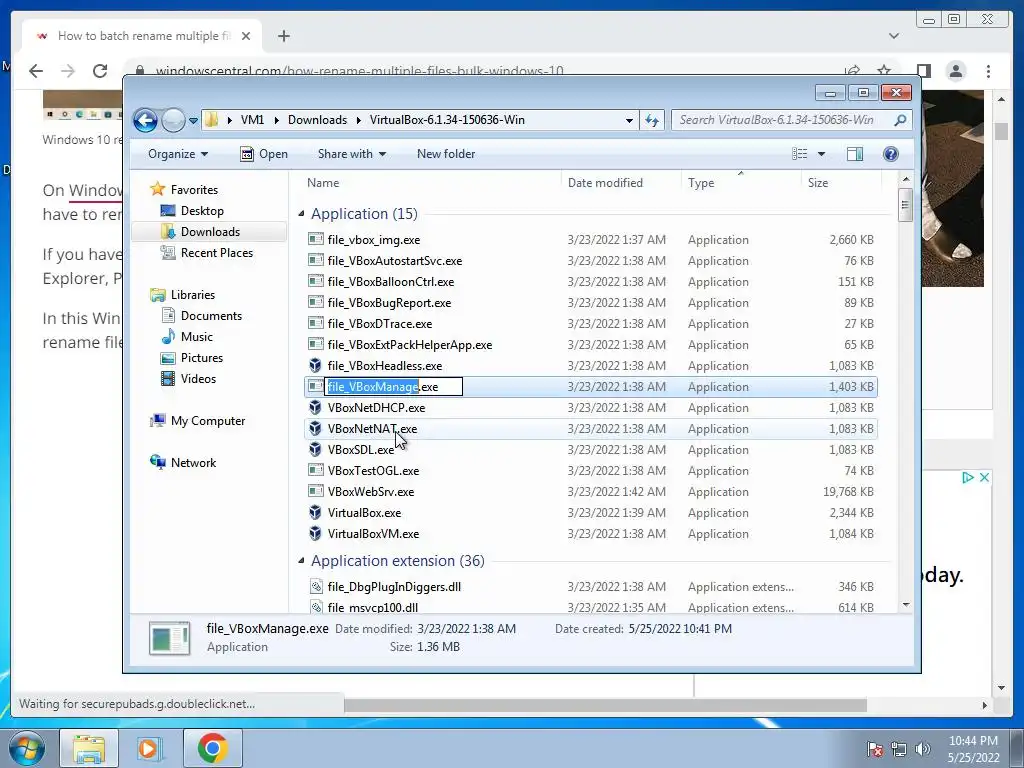1024x768 pixels.
Task: Click the magnifier icon in Explorer search box
Action: pyautogui.click(x=900, y=120)
